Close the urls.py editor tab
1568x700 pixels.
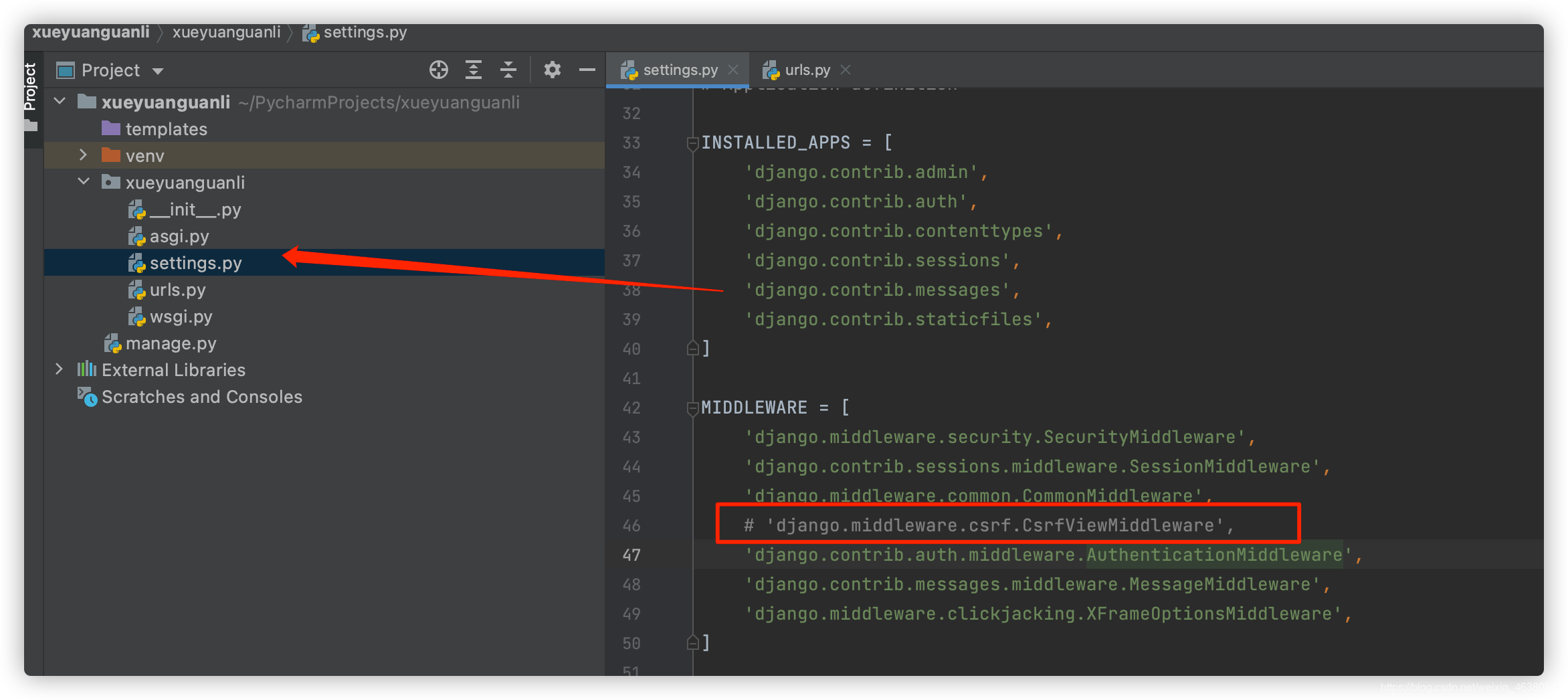tap(846, 70)
